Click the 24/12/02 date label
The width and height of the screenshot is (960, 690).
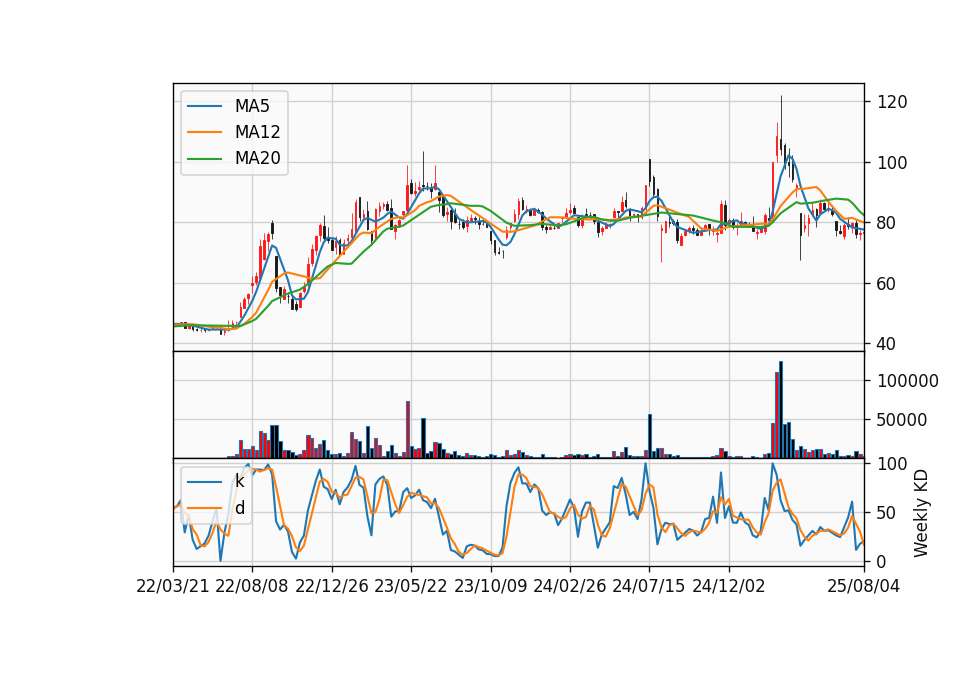pos(729,586)
